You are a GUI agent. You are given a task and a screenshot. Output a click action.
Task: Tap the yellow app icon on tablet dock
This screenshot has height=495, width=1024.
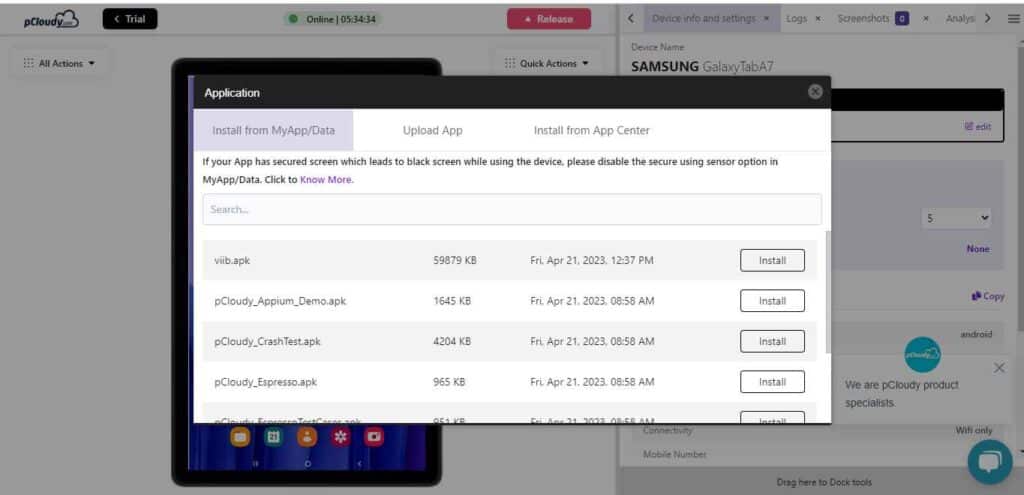[240, 438]
